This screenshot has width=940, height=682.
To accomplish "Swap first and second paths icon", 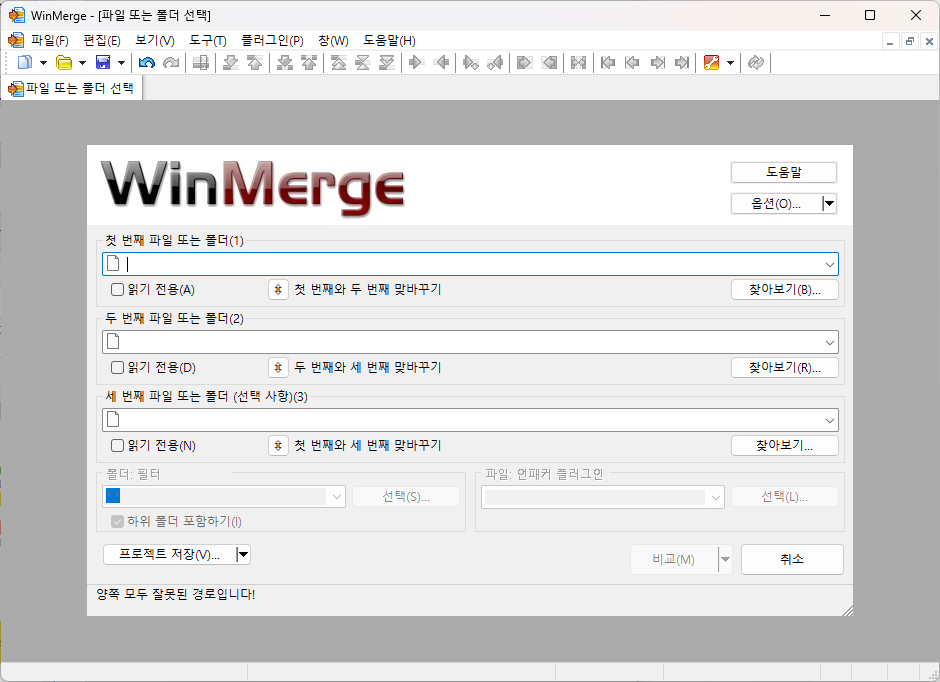I will click(x=278, y=289).
